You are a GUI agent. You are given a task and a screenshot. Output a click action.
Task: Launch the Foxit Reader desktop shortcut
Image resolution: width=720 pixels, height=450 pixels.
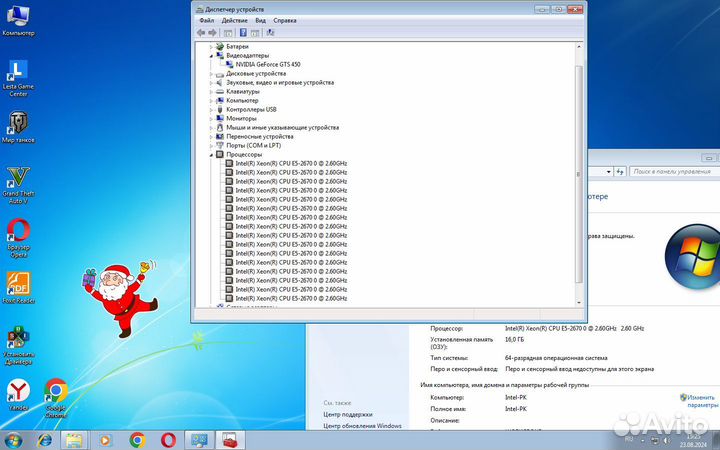point(17,285)
